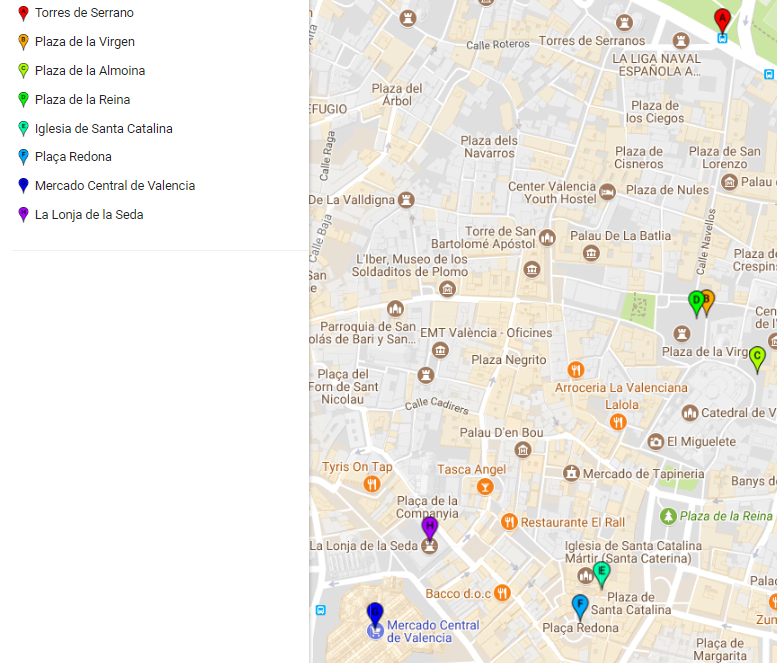Click green marker D on the map

tap(695, 301)
